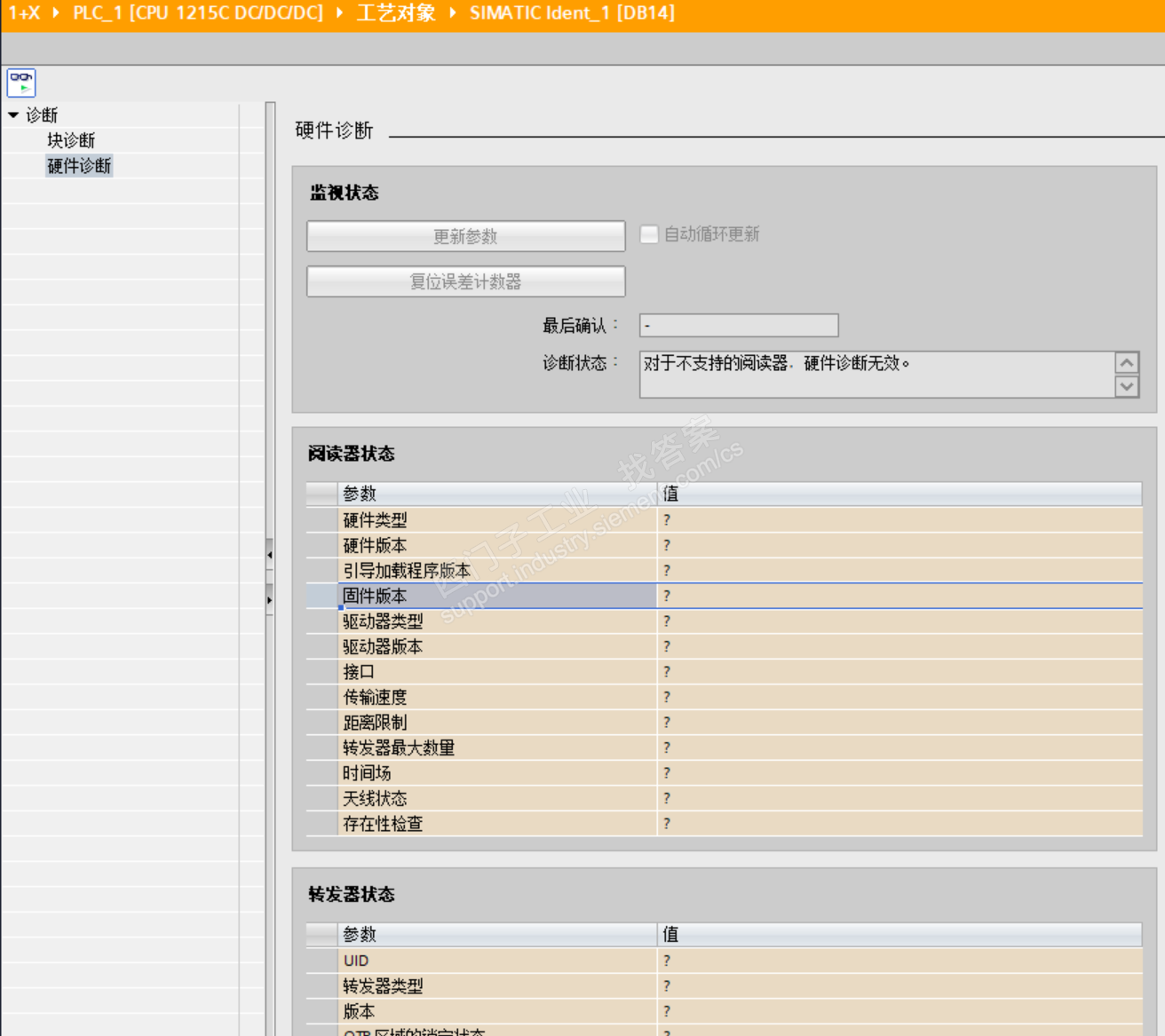Screen dimensions: 1165x1036
Task: Select the 距离限制 row
Action: click(724, 723)
